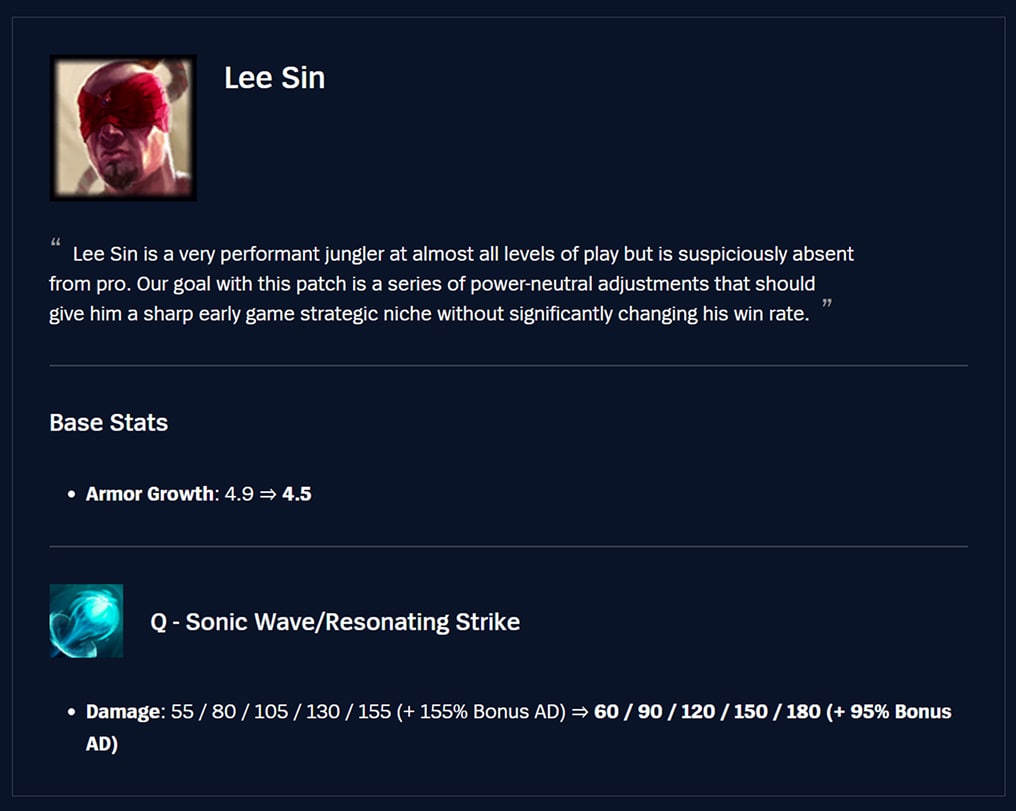The height and width of the screenshot is (811, 1016).
Task: Click the bullet point before Armor Growth
Action: [71, 495]
